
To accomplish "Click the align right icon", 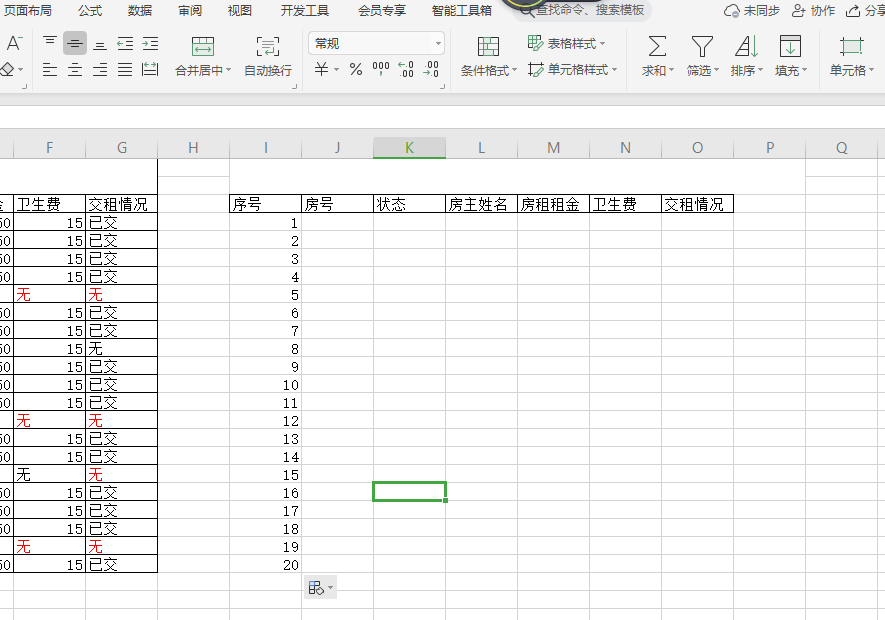I will [x=100, y=69].
